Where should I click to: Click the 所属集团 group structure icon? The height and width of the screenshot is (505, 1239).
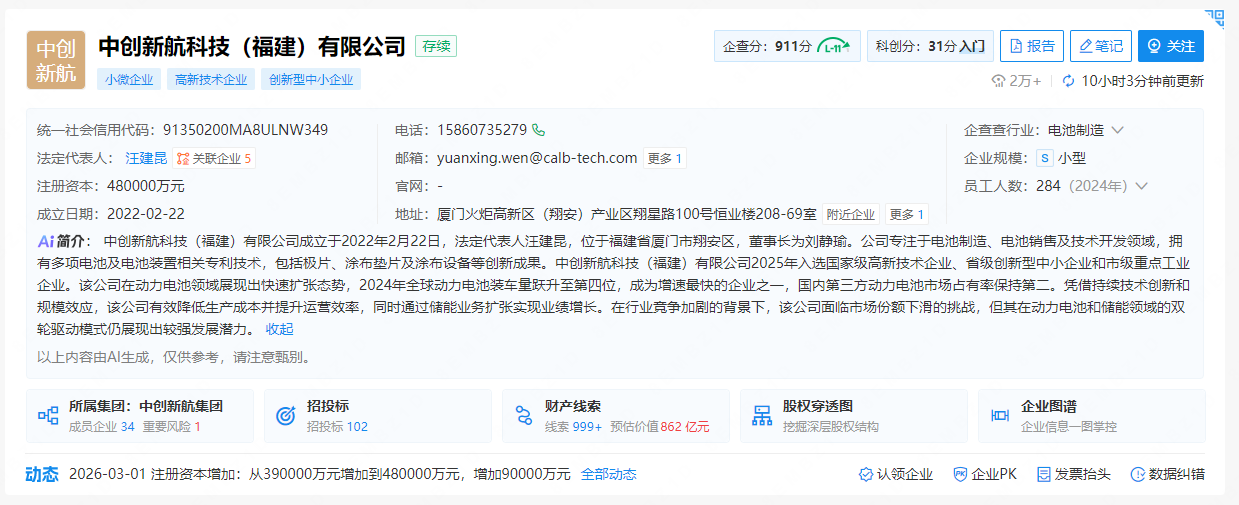tap(48, 416)
